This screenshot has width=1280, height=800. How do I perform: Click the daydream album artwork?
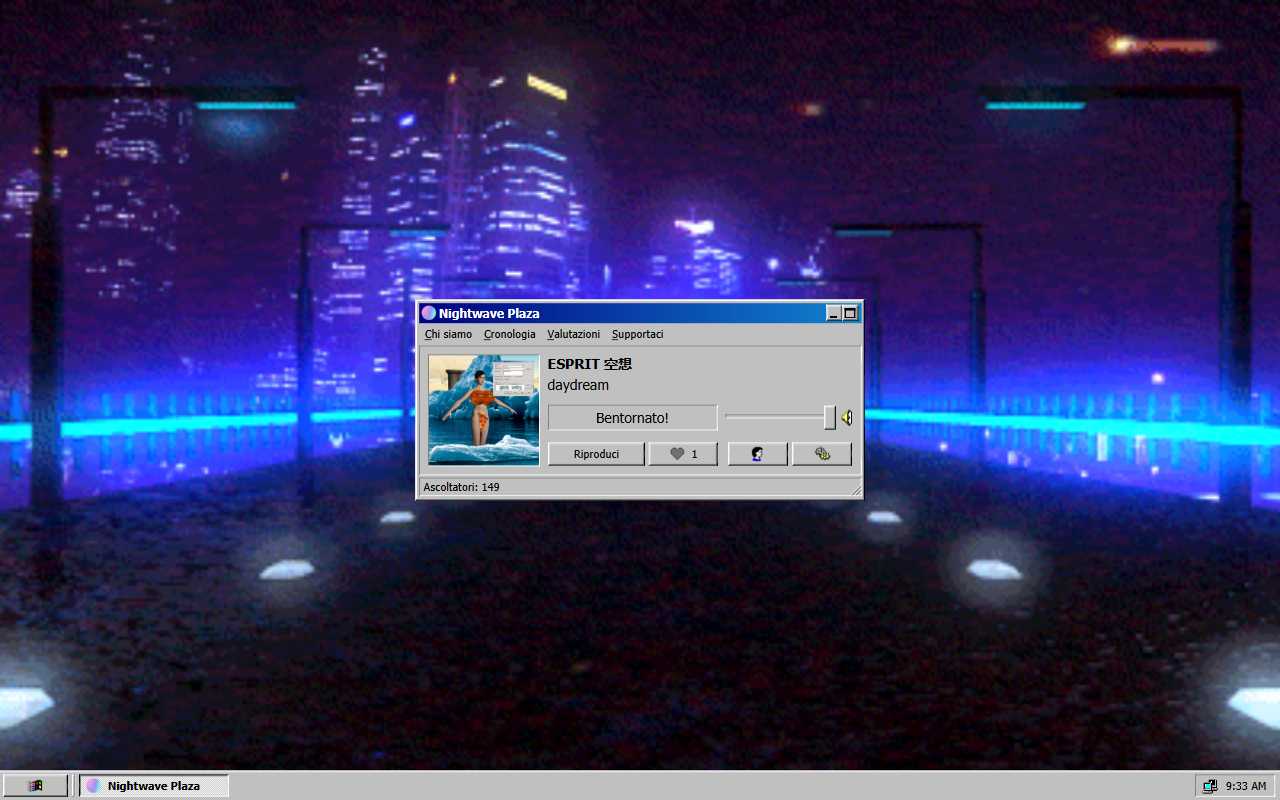tap(484, 409)
